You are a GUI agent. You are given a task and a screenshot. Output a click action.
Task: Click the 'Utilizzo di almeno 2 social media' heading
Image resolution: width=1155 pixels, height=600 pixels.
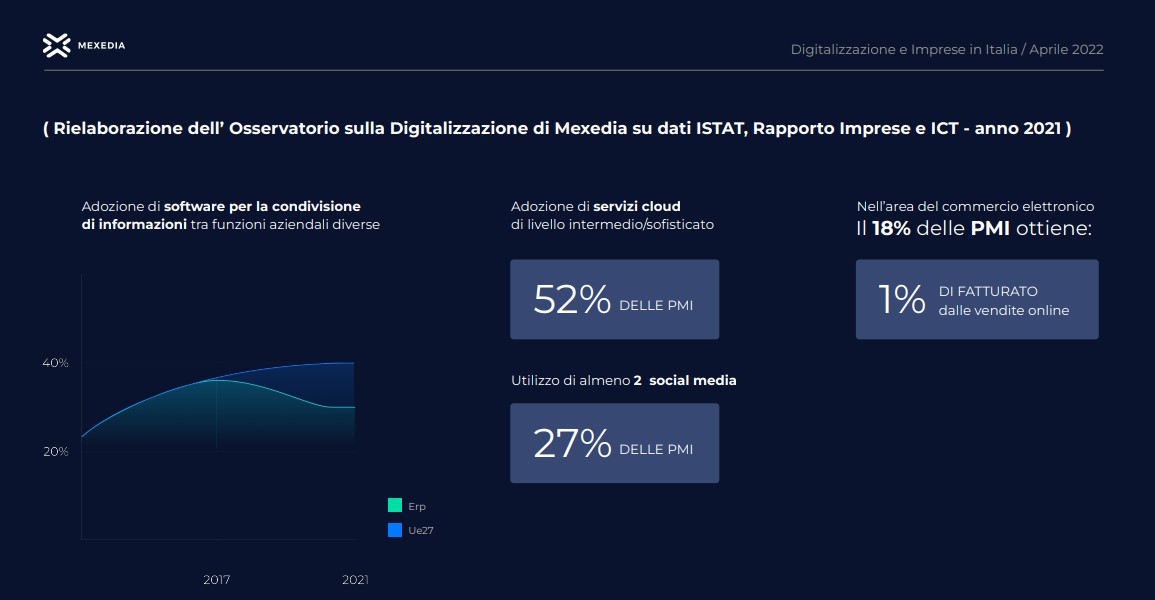pyautogui.click(x=623, y=381)
